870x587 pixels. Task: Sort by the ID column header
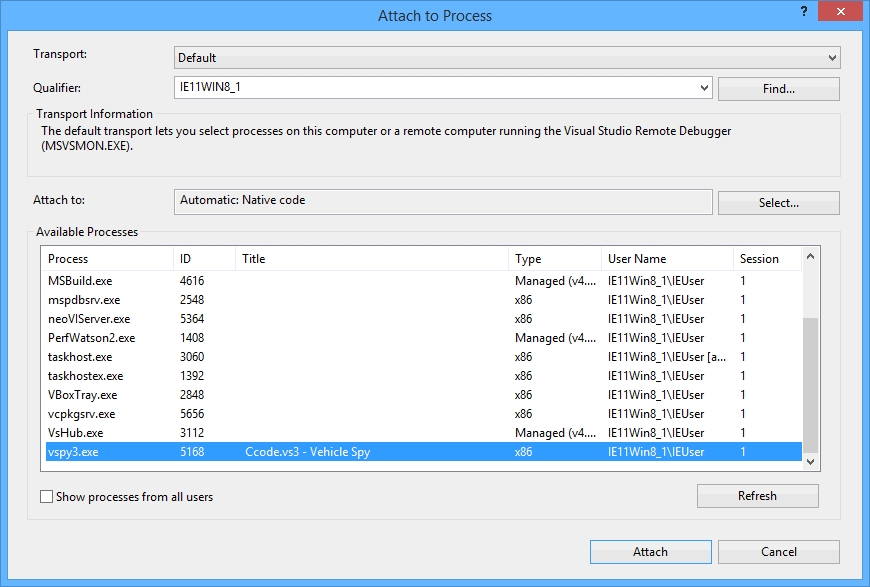coord(203,259)
